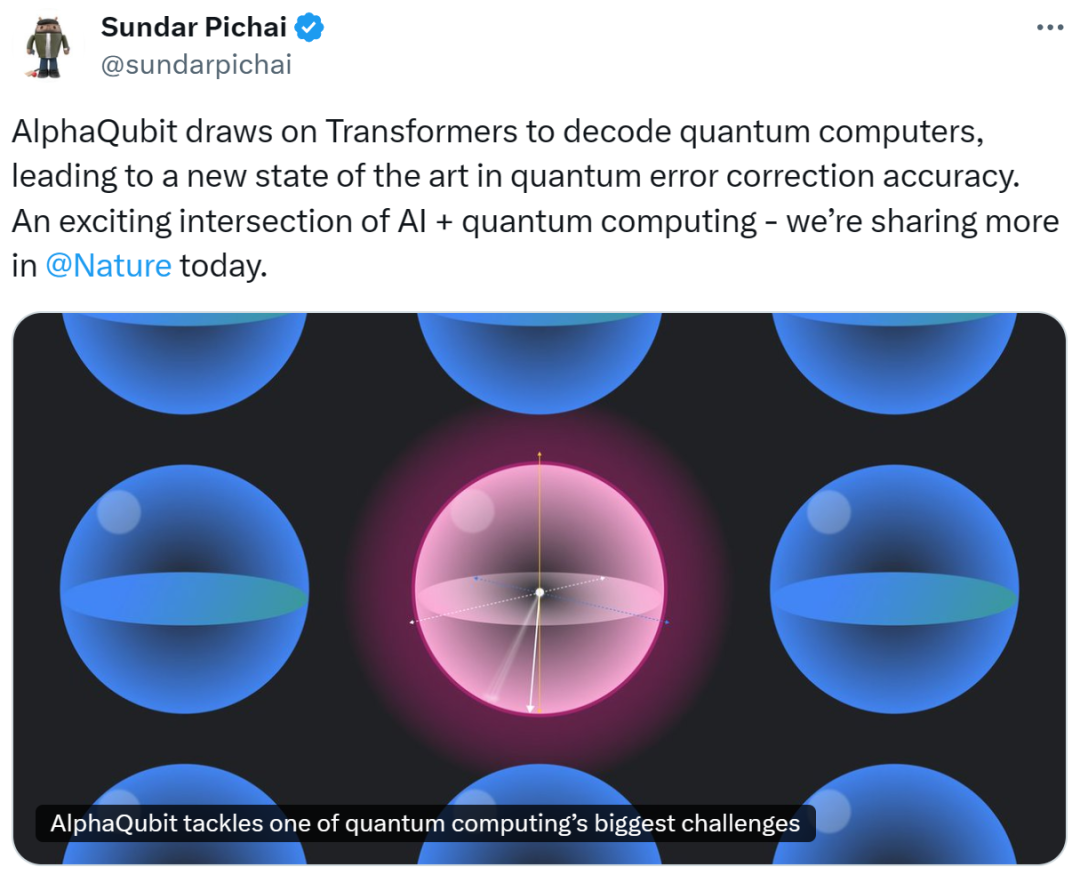Screen dimensions: 1080x875
Task: Click the top center blue sphere
Action: click(540, 362)
